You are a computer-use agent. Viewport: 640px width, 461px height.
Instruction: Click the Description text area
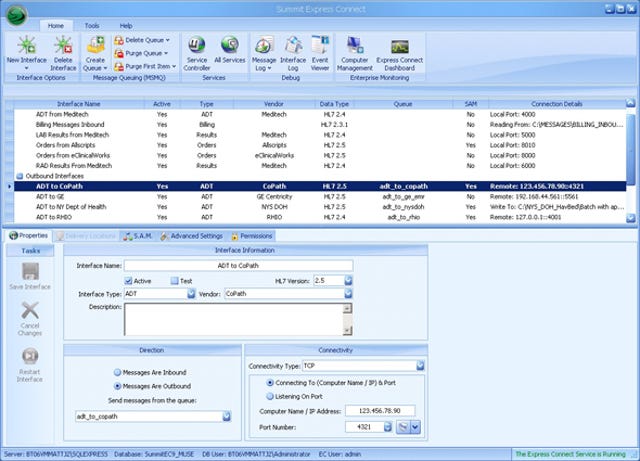(234, 319)
